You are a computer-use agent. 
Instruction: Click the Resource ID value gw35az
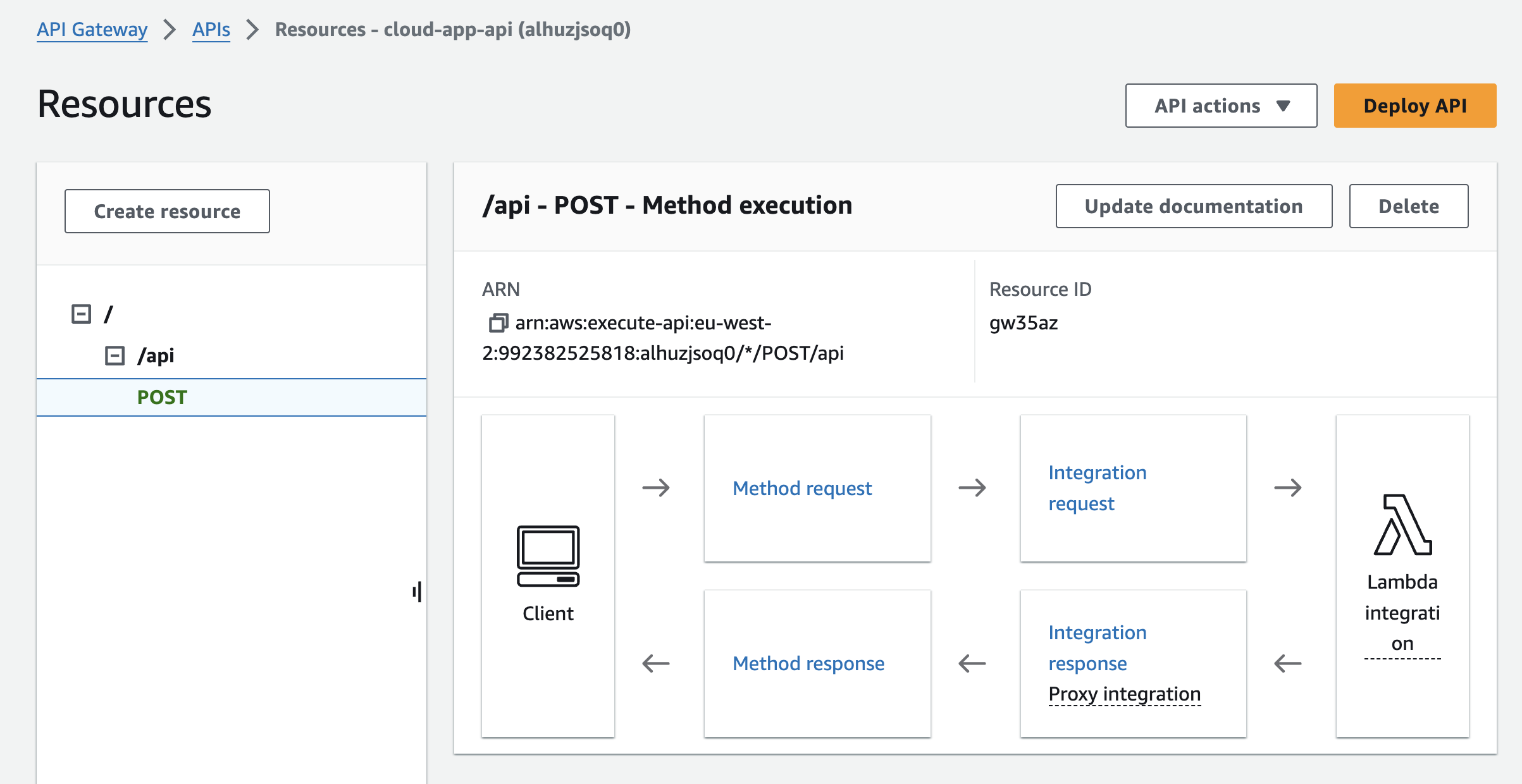(x=1024, y=323)
